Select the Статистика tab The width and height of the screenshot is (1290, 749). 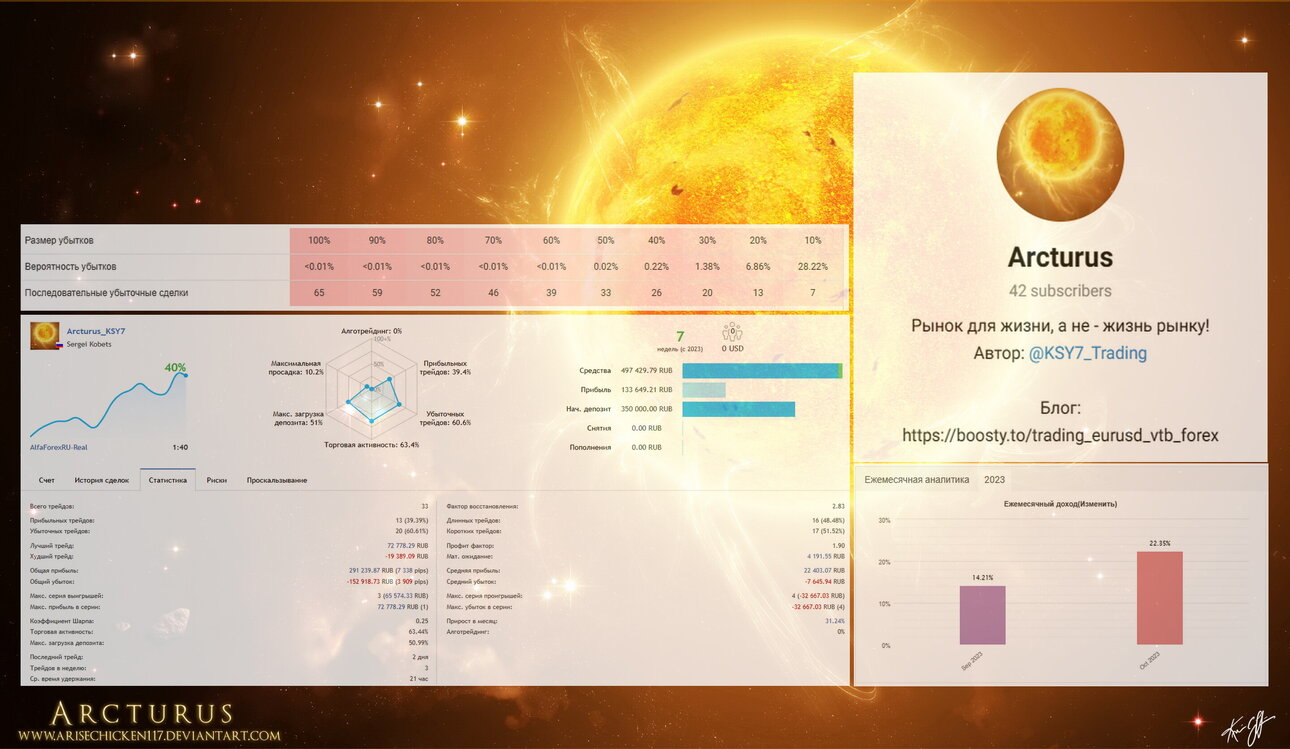tap(168, 480)
